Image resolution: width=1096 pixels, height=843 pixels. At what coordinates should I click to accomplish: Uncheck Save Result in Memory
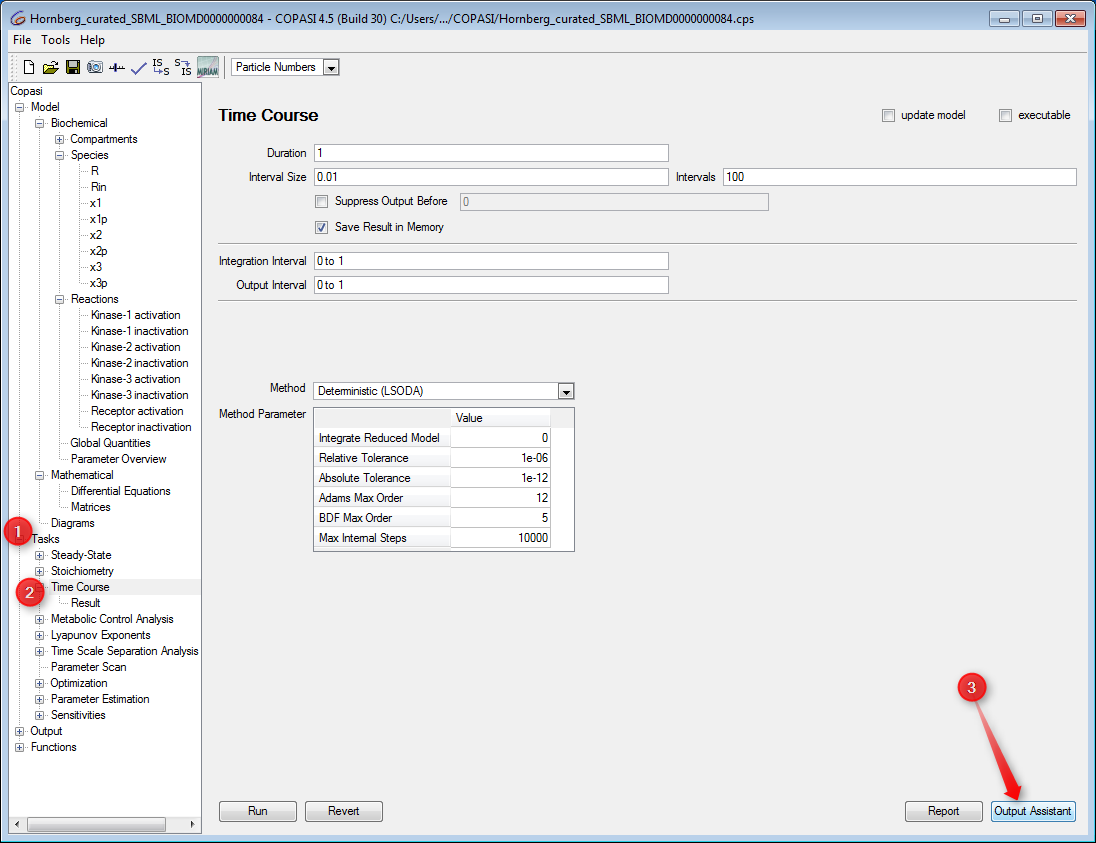[322, 227]
